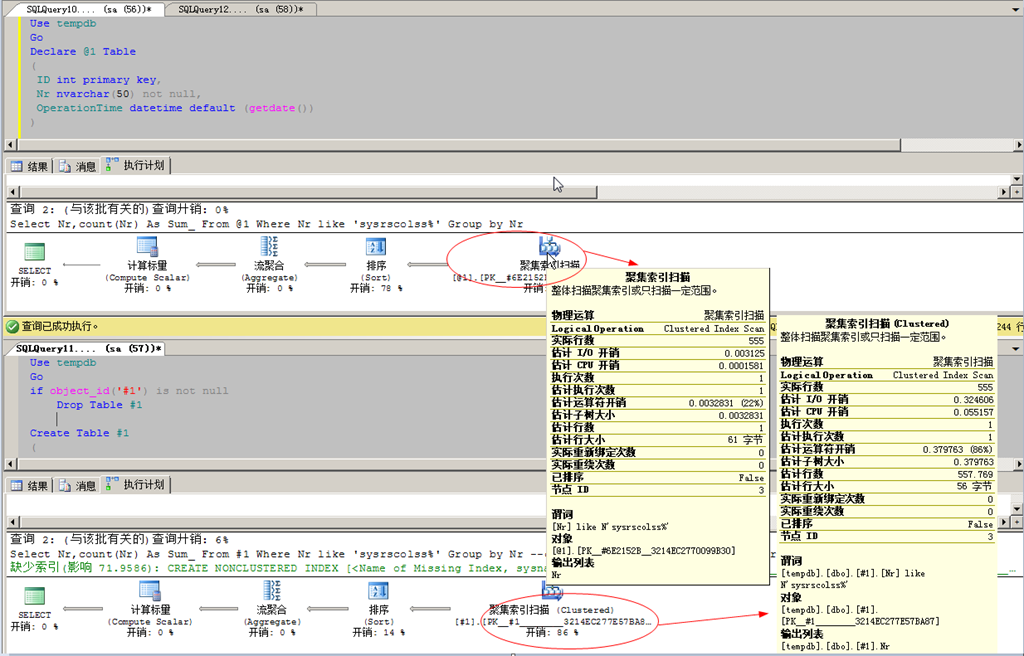This screenshot has width=1024, height=656.
Task: Select the Compute Scalar node in lower plan
Action: [148, 592]
